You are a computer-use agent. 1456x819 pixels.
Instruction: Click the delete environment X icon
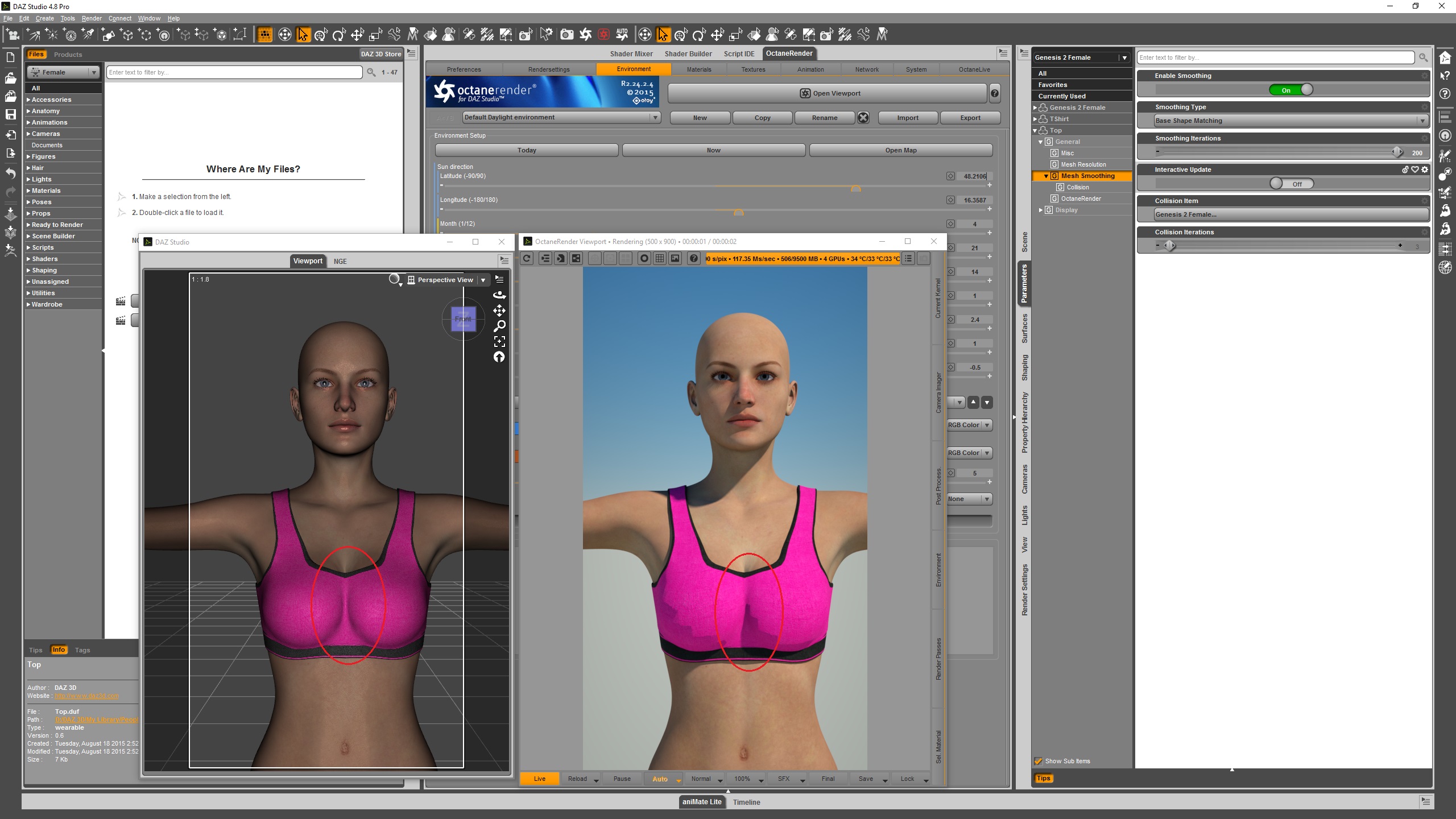pyautogui.click(x=863, y=118)
